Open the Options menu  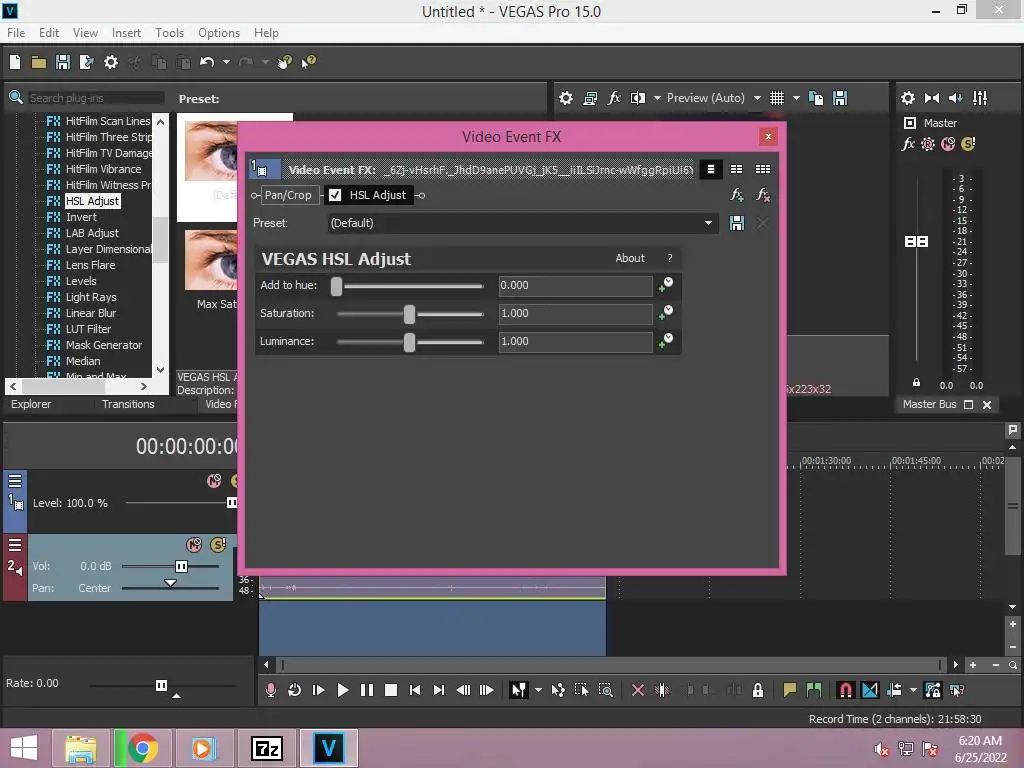coord(219,33)
